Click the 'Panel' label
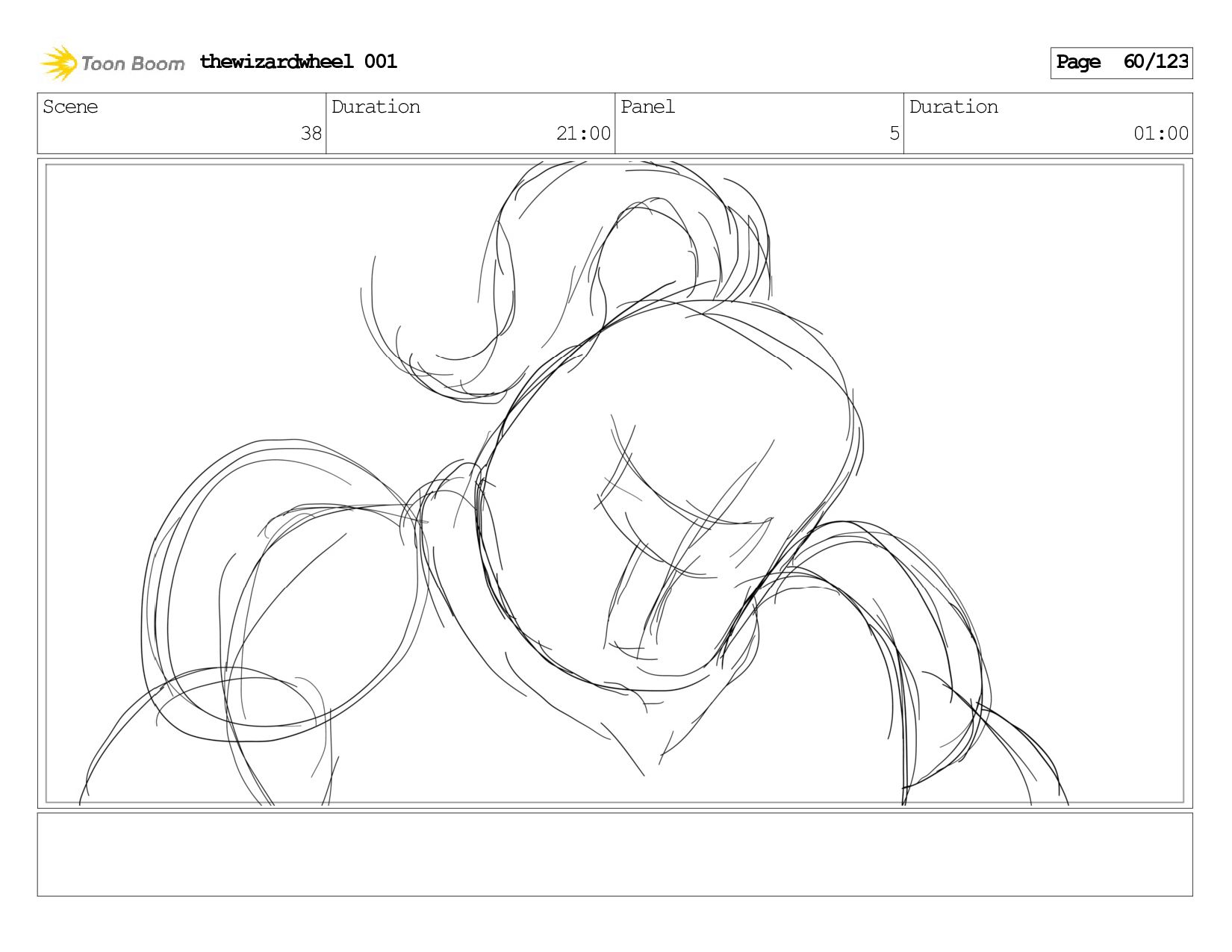Image resolution: width=1232 pixels, height=952 pixels. coord(647,107)
